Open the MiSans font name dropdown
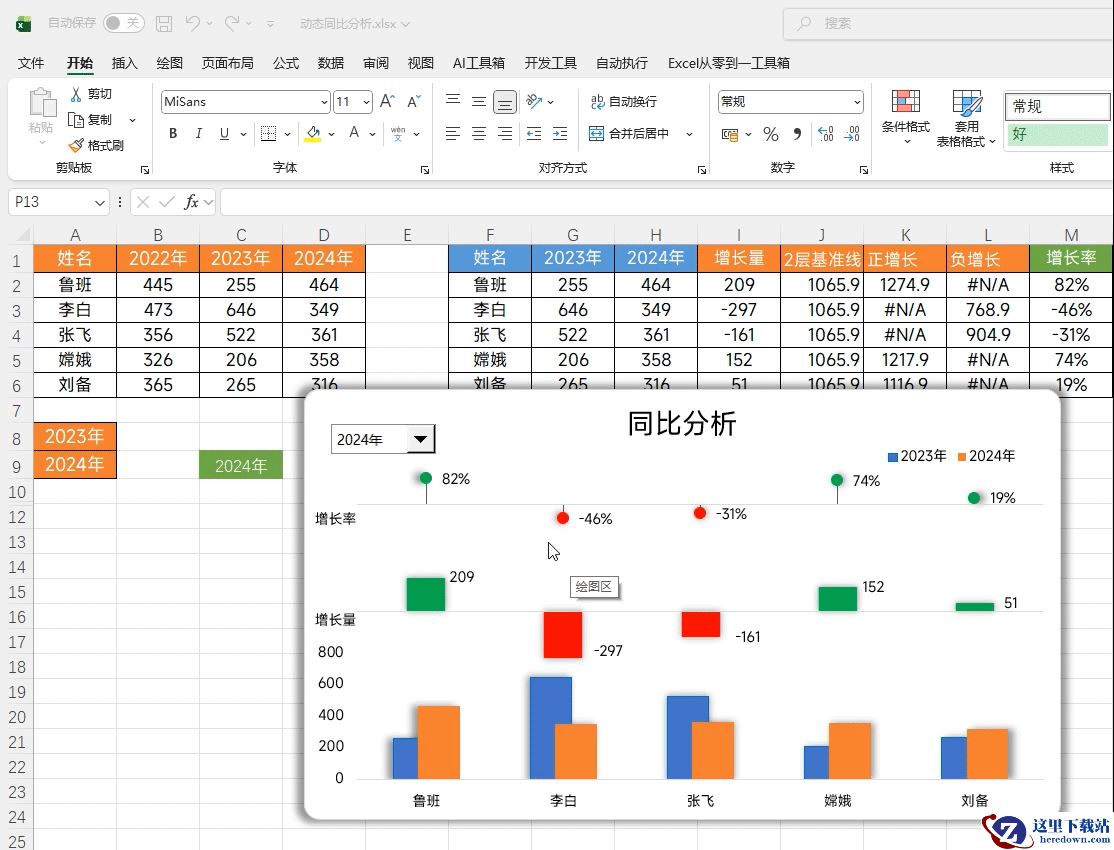 pos(324,102)
